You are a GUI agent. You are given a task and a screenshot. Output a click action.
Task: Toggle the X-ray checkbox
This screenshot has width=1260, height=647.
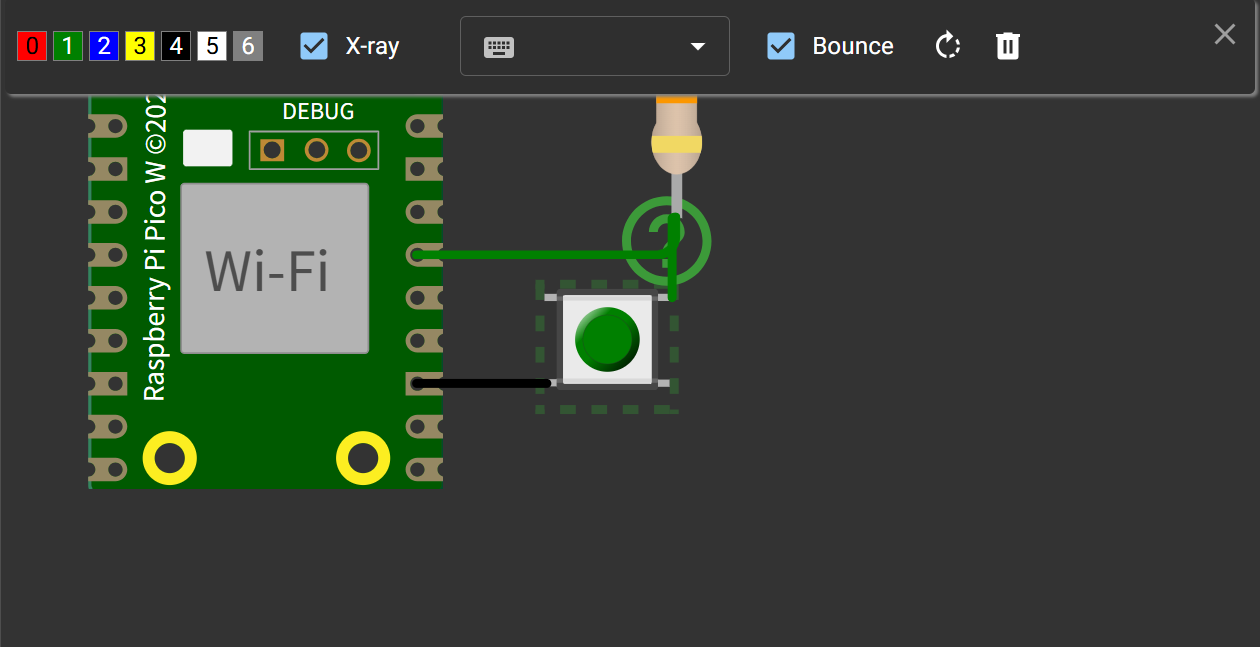click(x=314, y=46)
